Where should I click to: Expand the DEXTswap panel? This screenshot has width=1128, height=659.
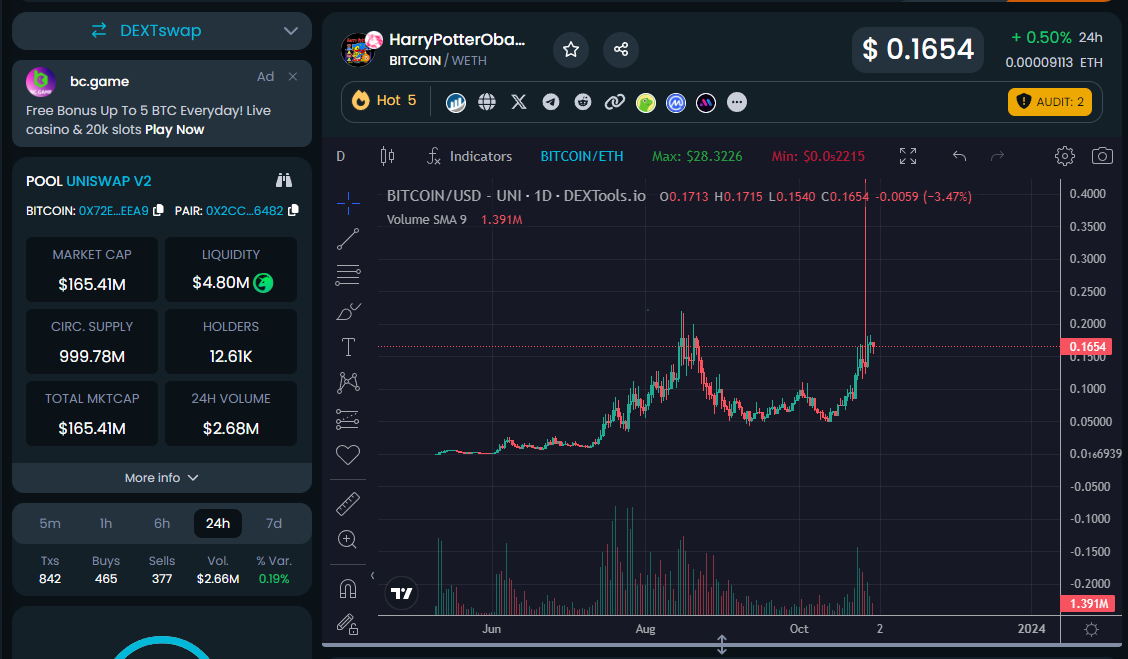[291, 31]
